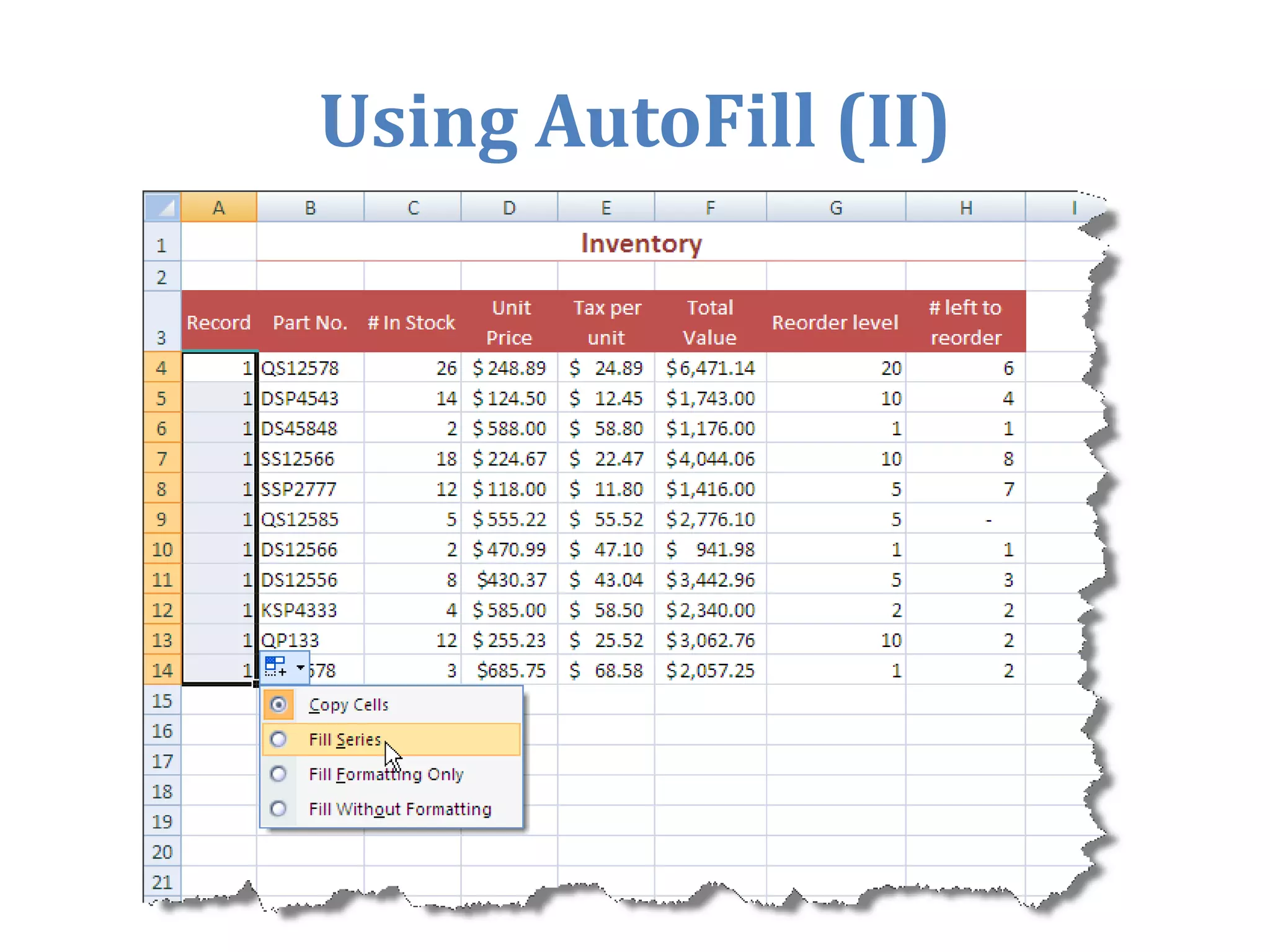Click the Reorder level header cell
Image resolution: width=1270 pixels, height=952 pixels.
pos(836,322)
